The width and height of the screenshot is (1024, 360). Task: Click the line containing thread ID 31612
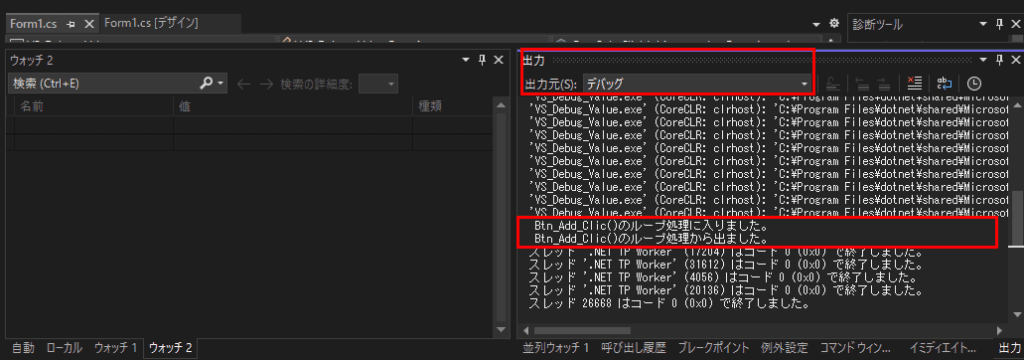pos(725,266)
